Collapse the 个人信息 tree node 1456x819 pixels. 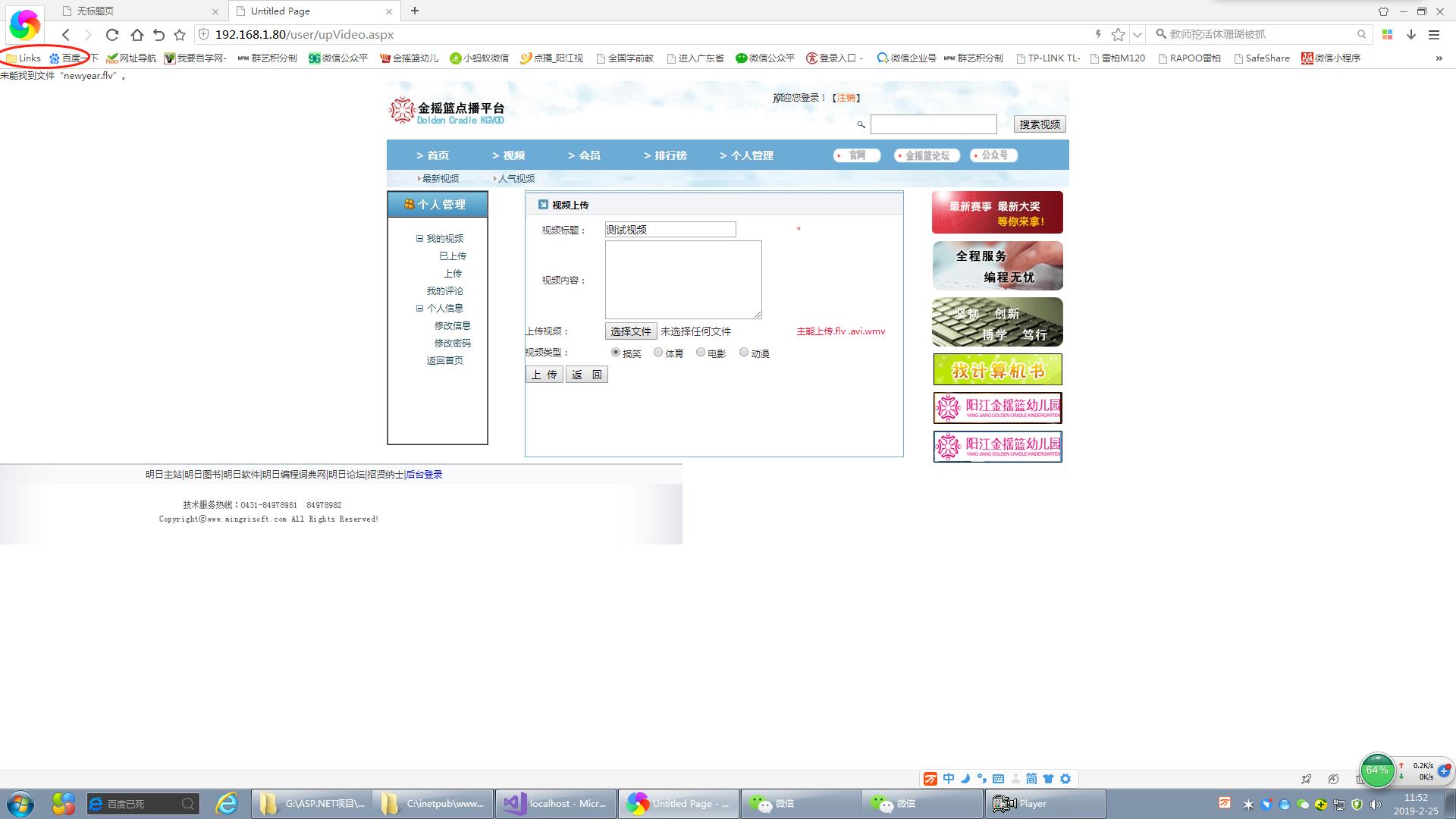click(x=419, y=308)
